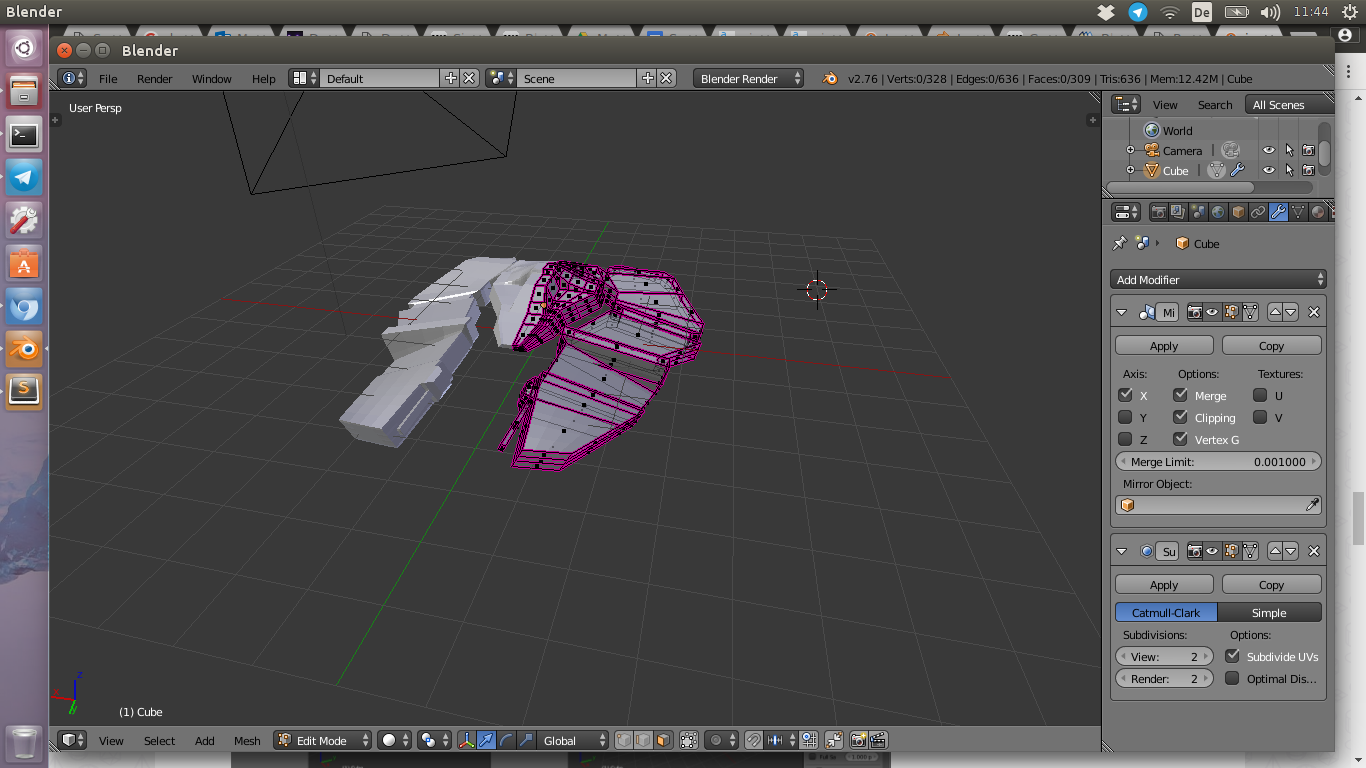
Task: Toggle the pin icon in properties context
Action: click(1120, 243)
